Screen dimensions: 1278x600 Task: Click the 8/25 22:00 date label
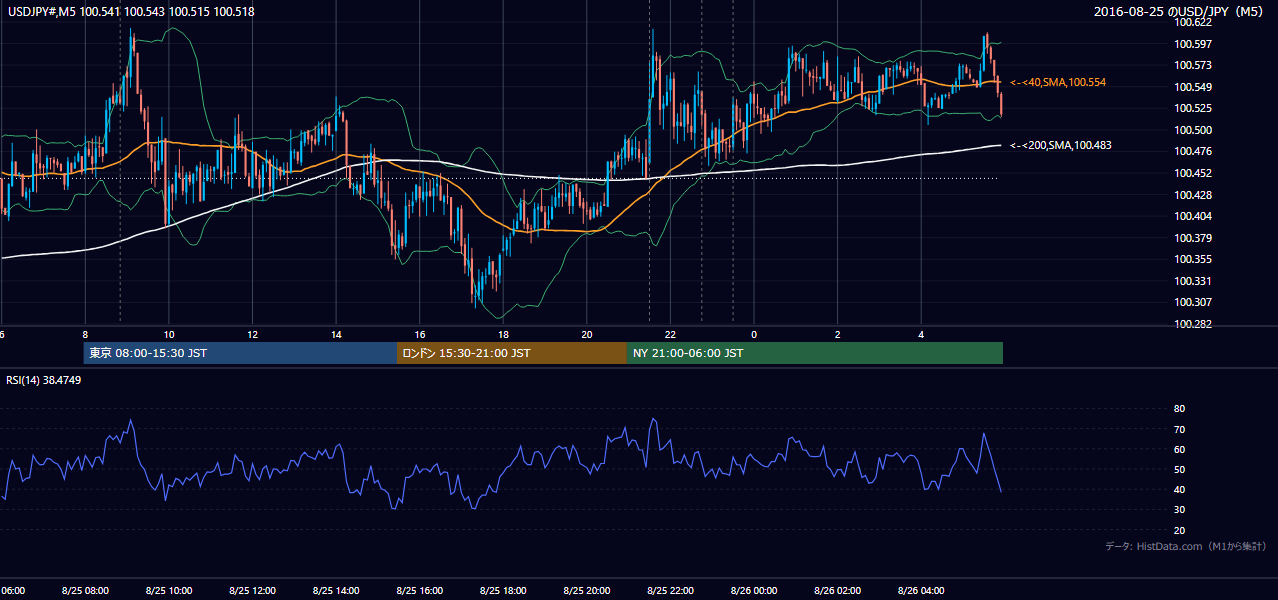(x=670, y=591)
